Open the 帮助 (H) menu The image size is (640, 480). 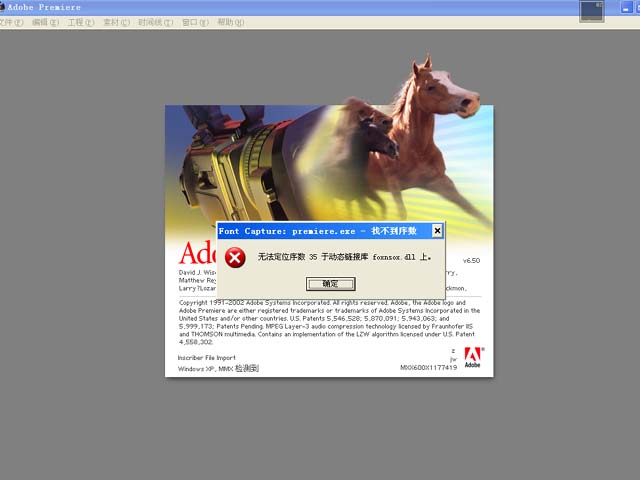231,22
